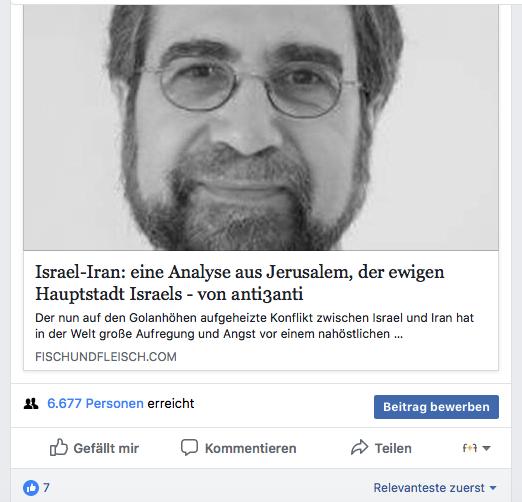Click the thumbs-up icon beside Gefällt mir
The height and width of the screenshot is (502, 522).
click(x=59, y=447)
